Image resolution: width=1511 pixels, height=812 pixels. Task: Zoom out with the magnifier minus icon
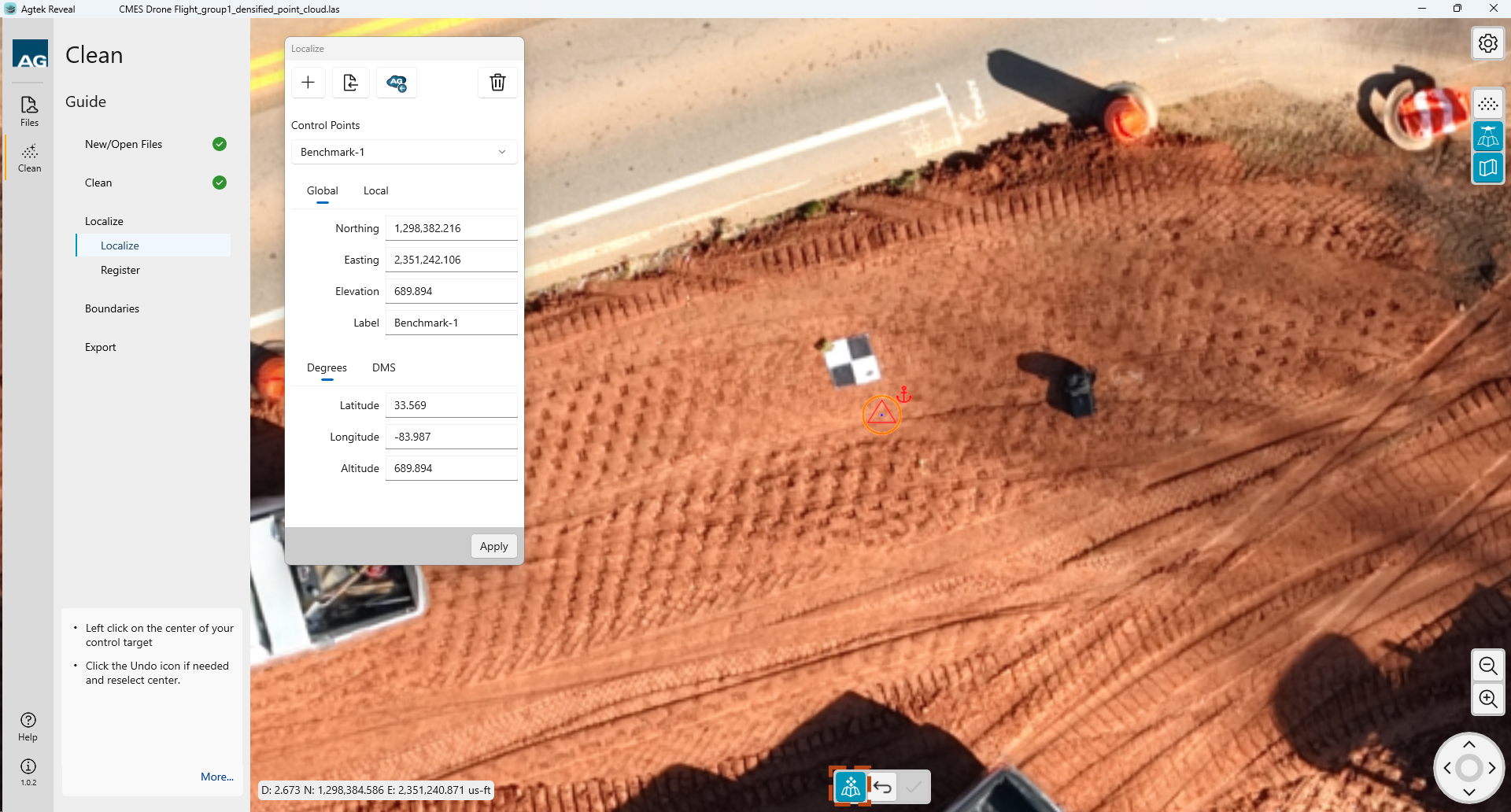[1487, 666]
